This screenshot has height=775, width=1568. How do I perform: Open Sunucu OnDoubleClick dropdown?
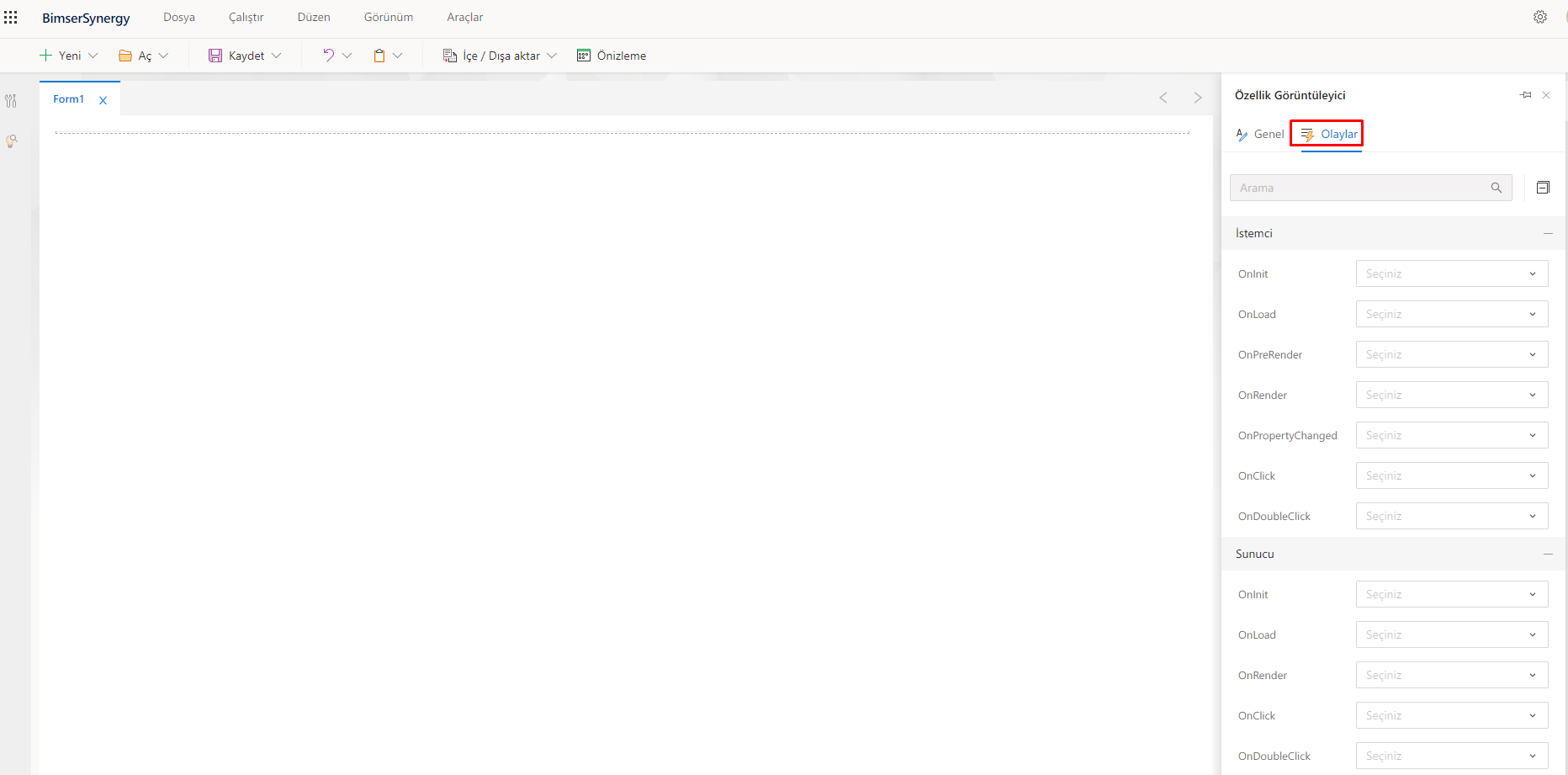pos(1452,756)
